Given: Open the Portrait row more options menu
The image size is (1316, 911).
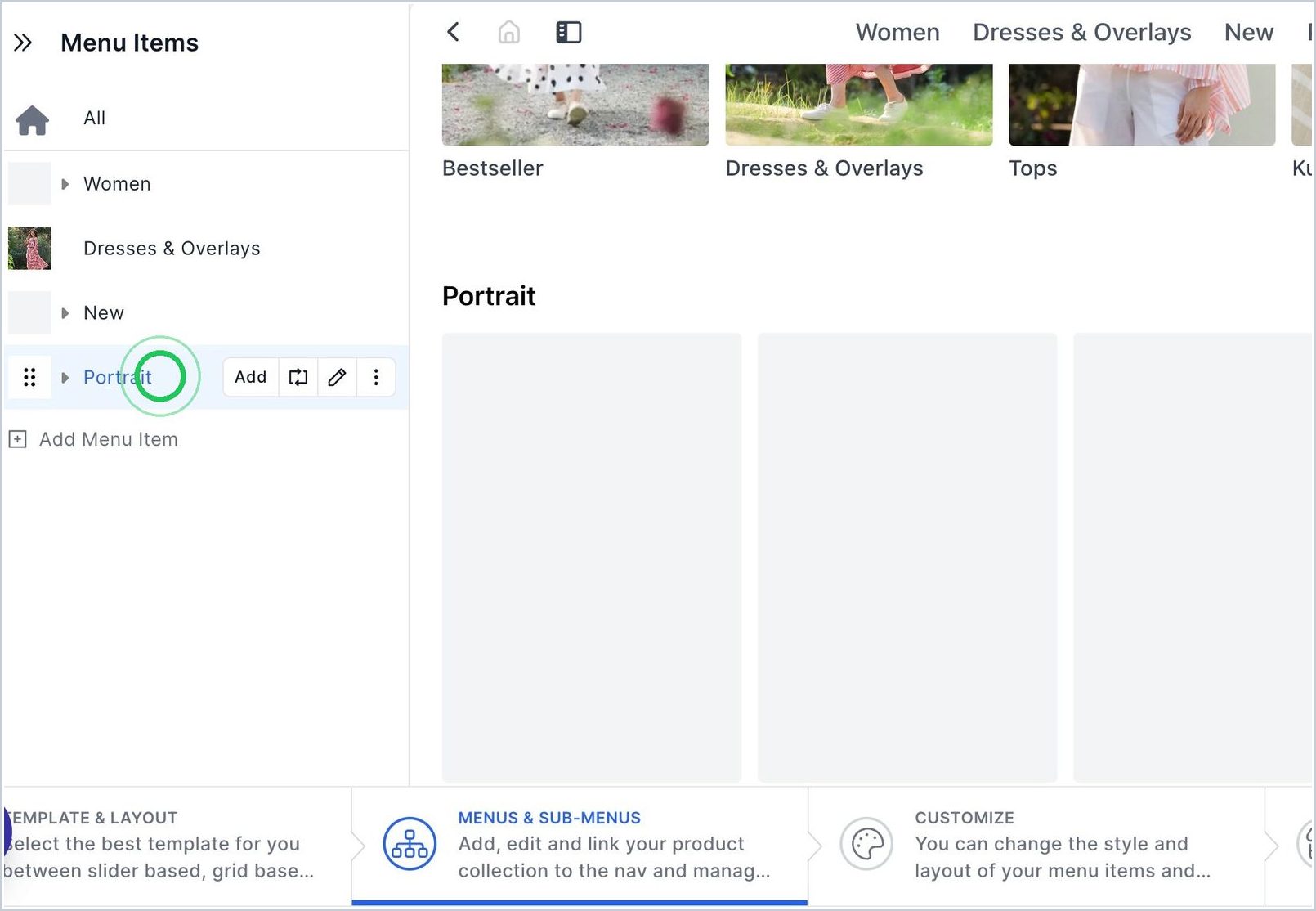Looking at the screenshot, I should click(376, 377).
